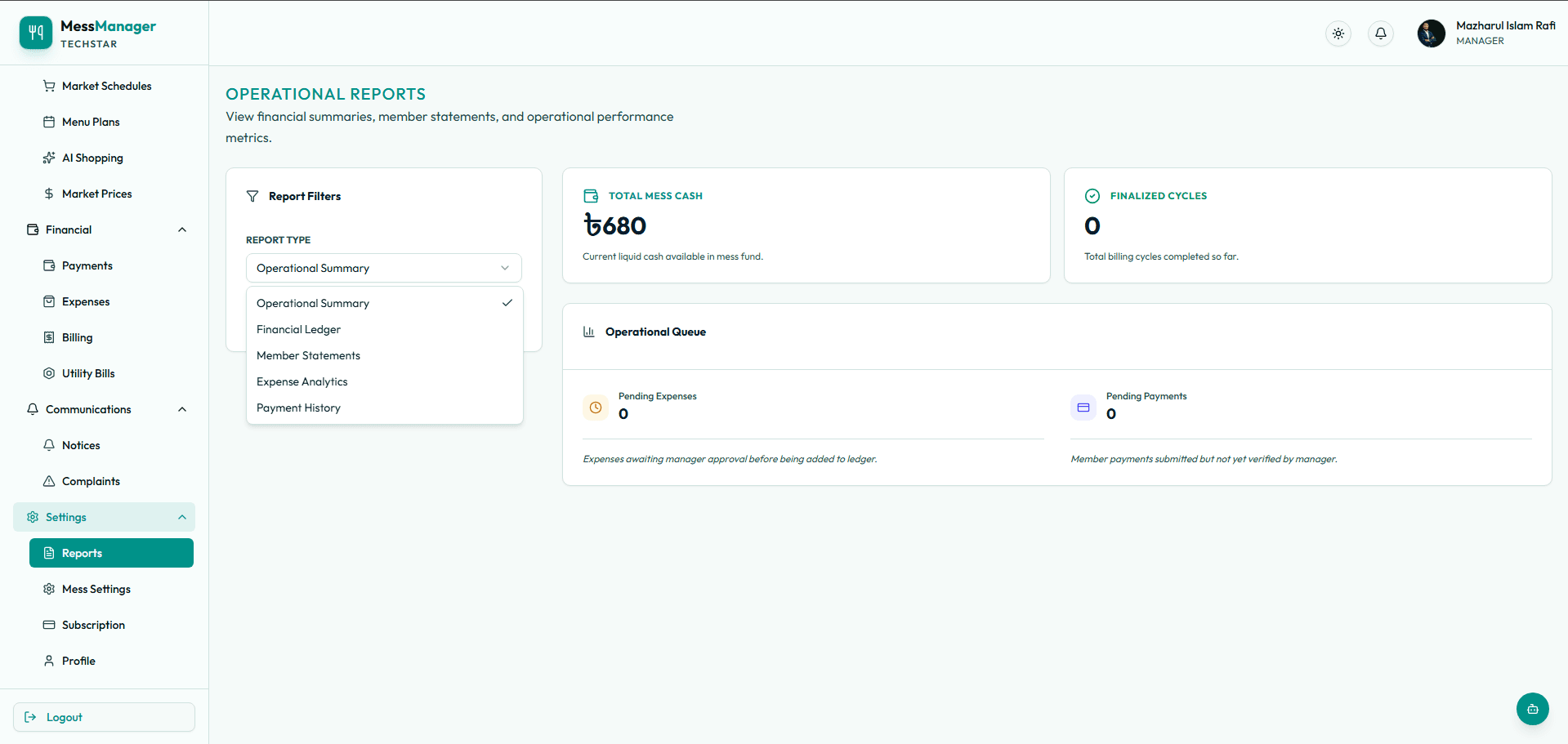Click the Operational Queue chart icon
The height and width of the screenshot is (744, 1568).
(x=589, y=332)
